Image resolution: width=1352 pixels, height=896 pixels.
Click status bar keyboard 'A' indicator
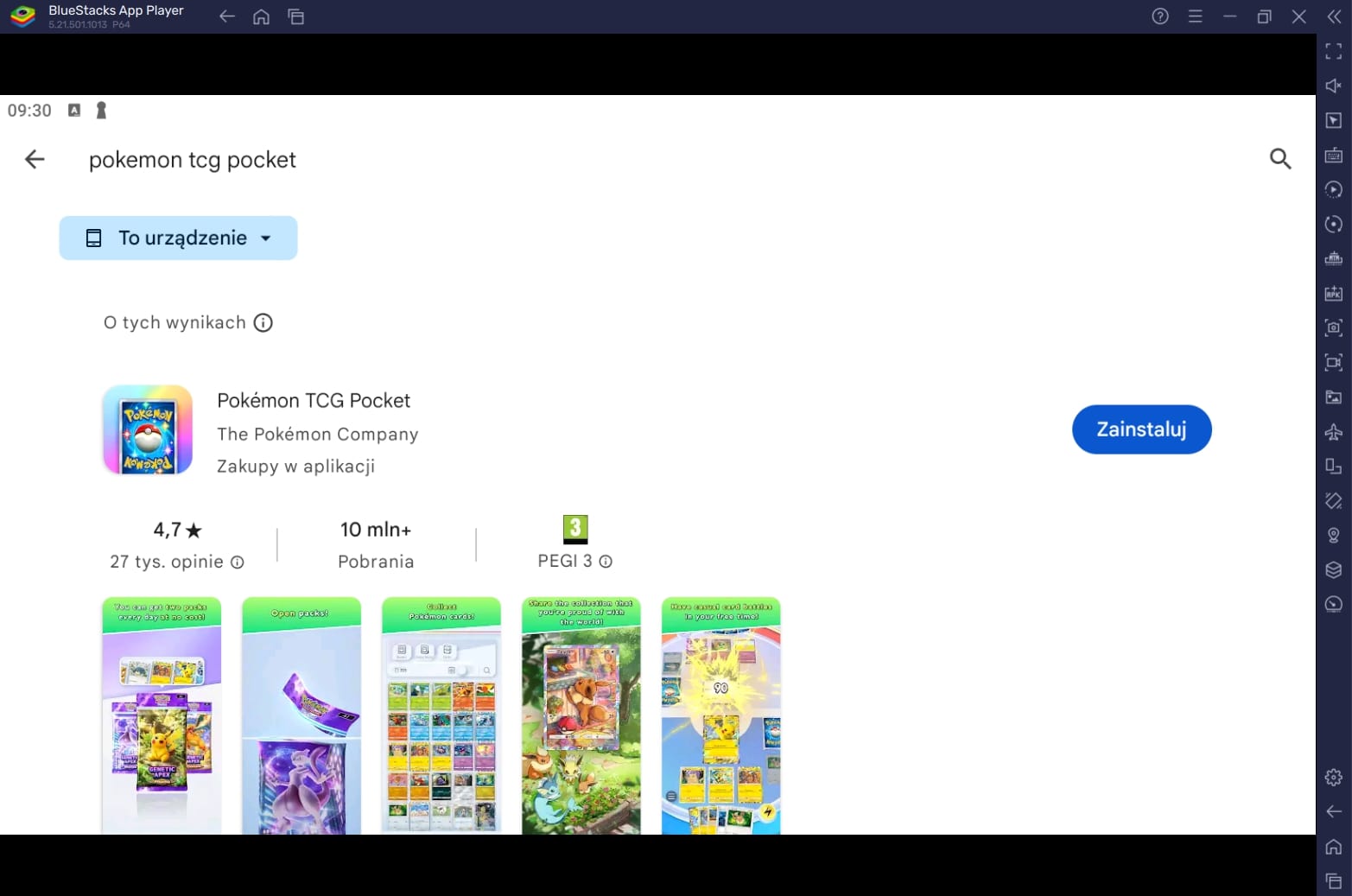pyautogui.click(x=74, y=111)
